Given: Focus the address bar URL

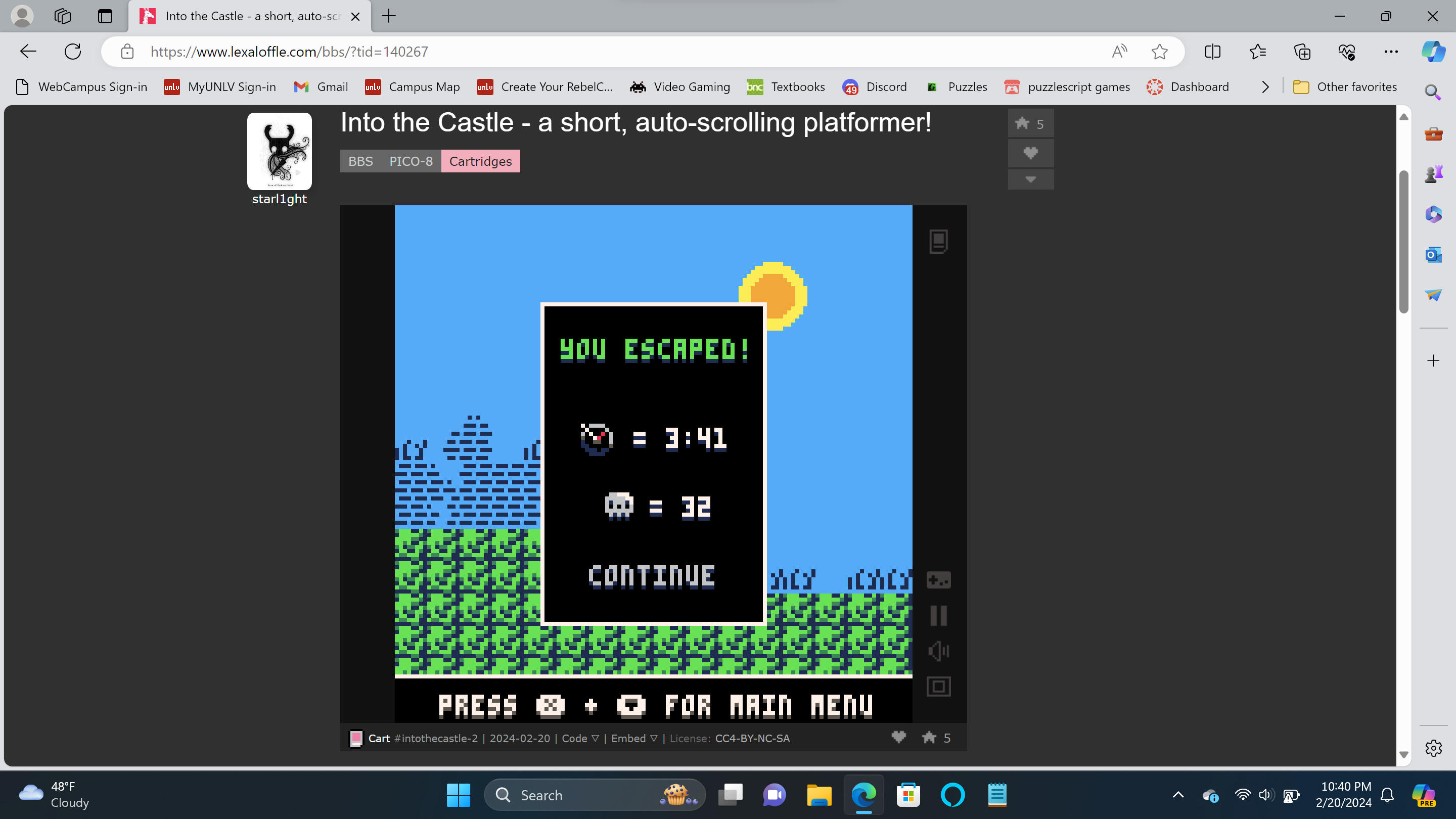Looking at the screenshot, I should (x=289, y=52).
